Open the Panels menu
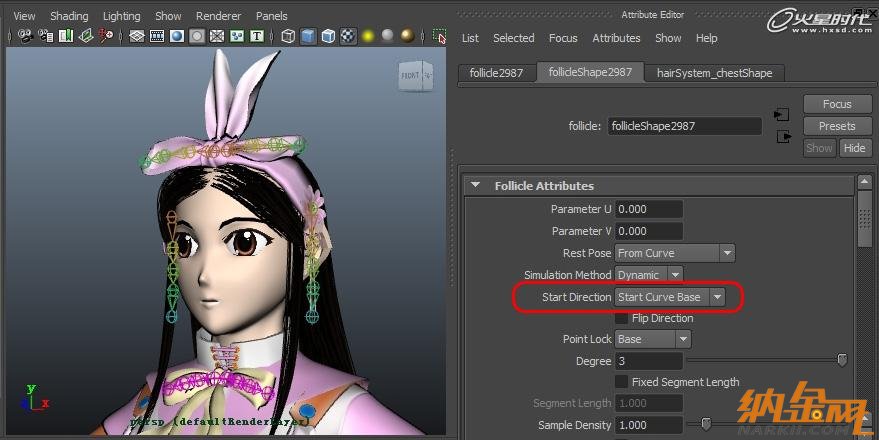 pos(271,16)
